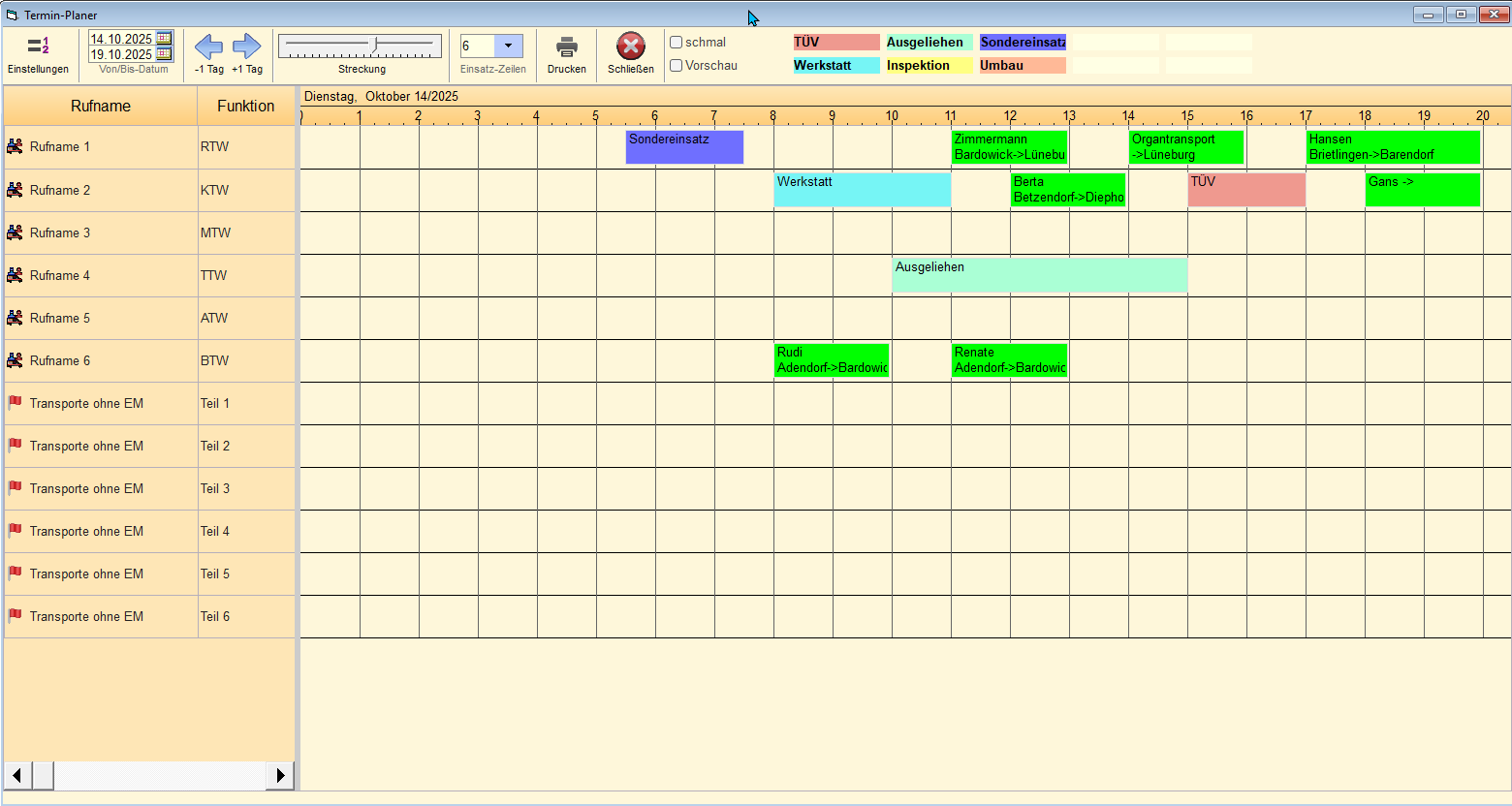This screenshot has height=806, width=1512.
Task: Expand the Einsatz-Zeilen dropdown
Action: tap(509, 46)
